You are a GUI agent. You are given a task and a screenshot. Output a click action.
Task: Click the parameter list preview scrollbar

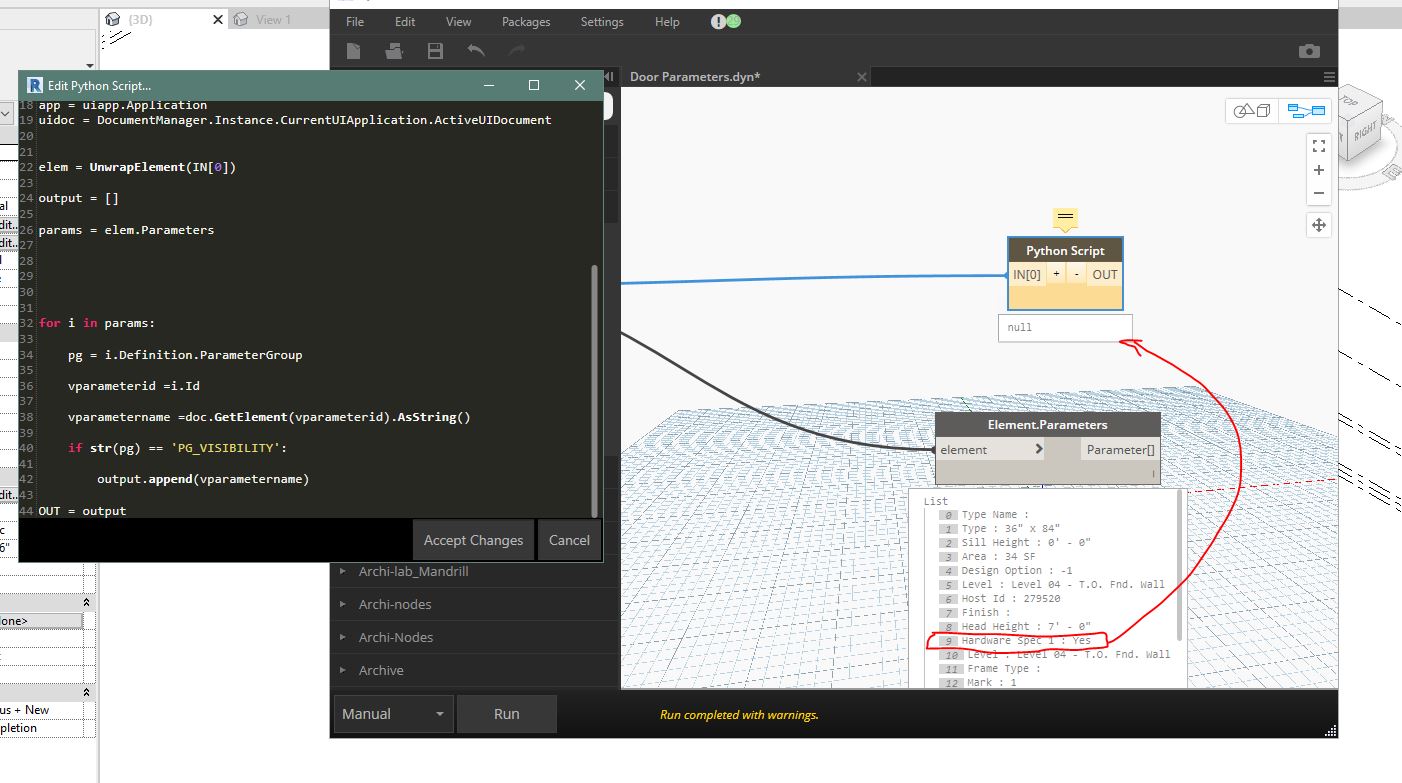tap(1179, 565)
